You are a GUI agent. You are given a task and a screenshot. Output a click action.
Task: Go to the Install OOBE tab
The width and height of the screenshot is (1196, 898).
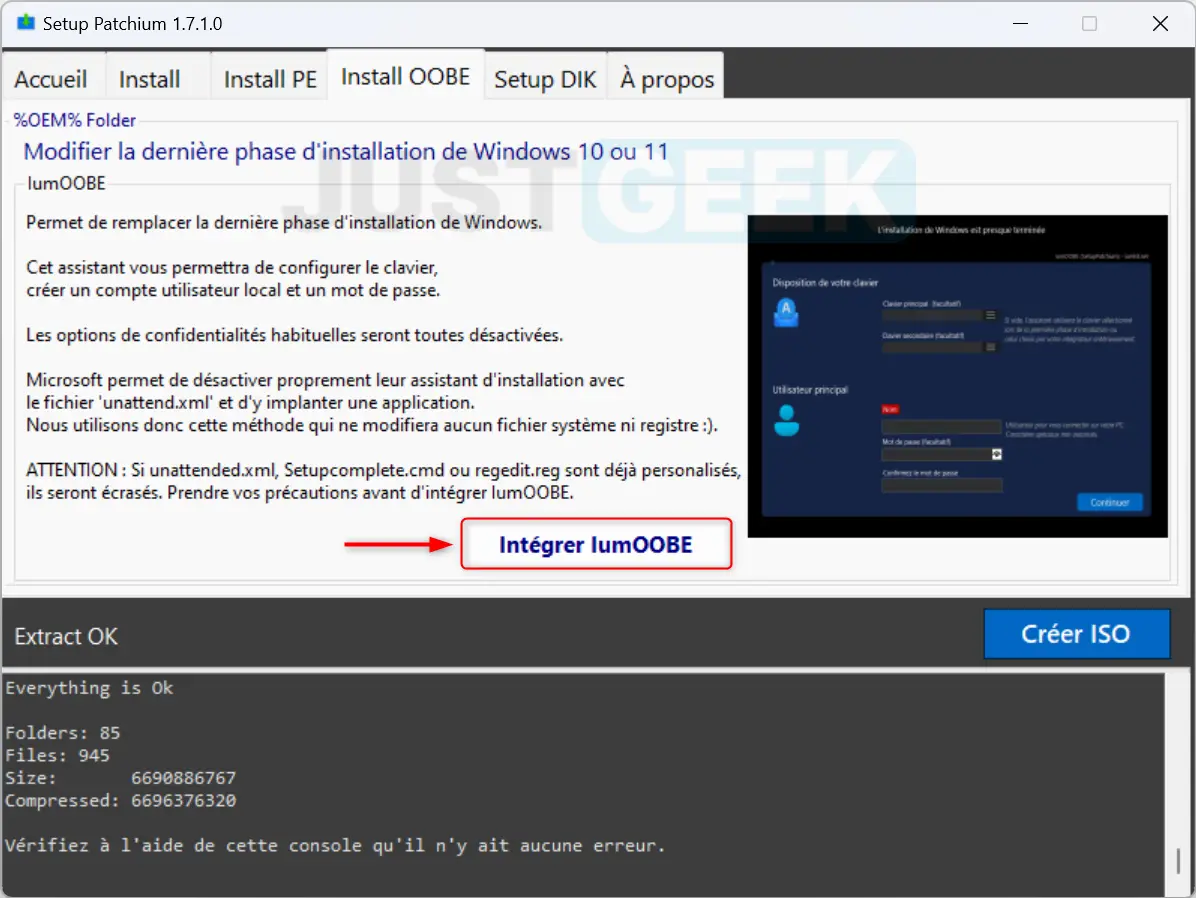tap(406, 76)
